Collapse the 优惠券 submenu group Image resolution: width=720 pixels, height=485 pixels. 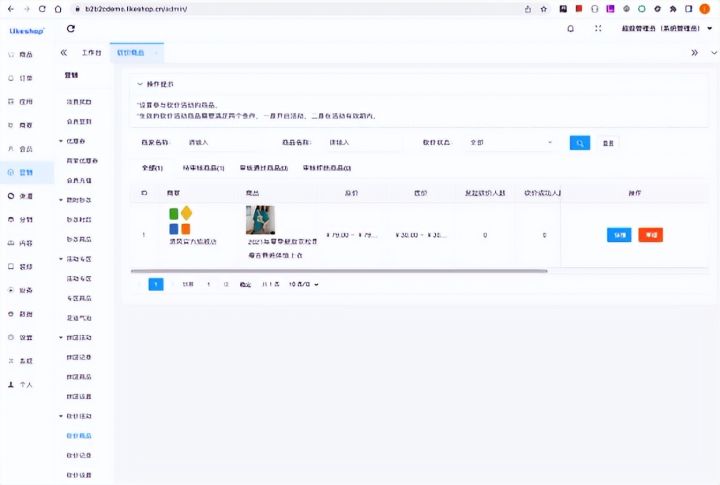point(61,141)
